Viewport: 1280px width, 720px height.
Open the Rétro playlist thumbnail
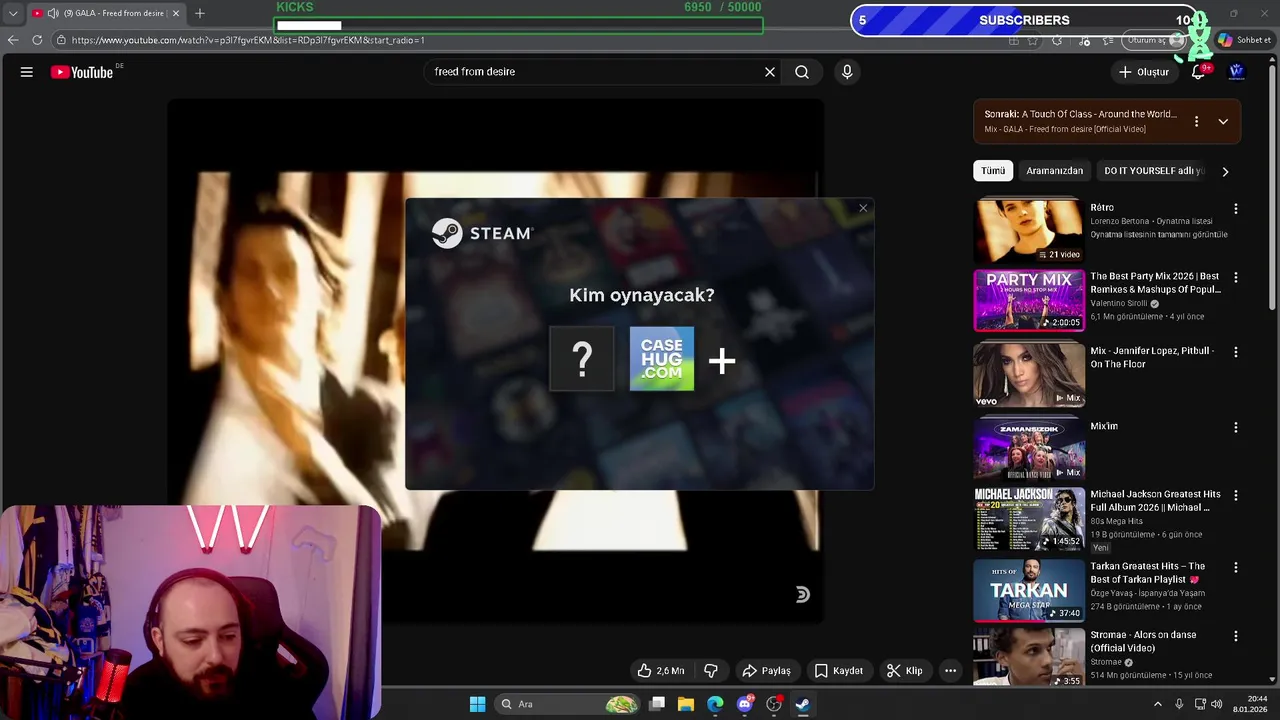(1029, 231)
